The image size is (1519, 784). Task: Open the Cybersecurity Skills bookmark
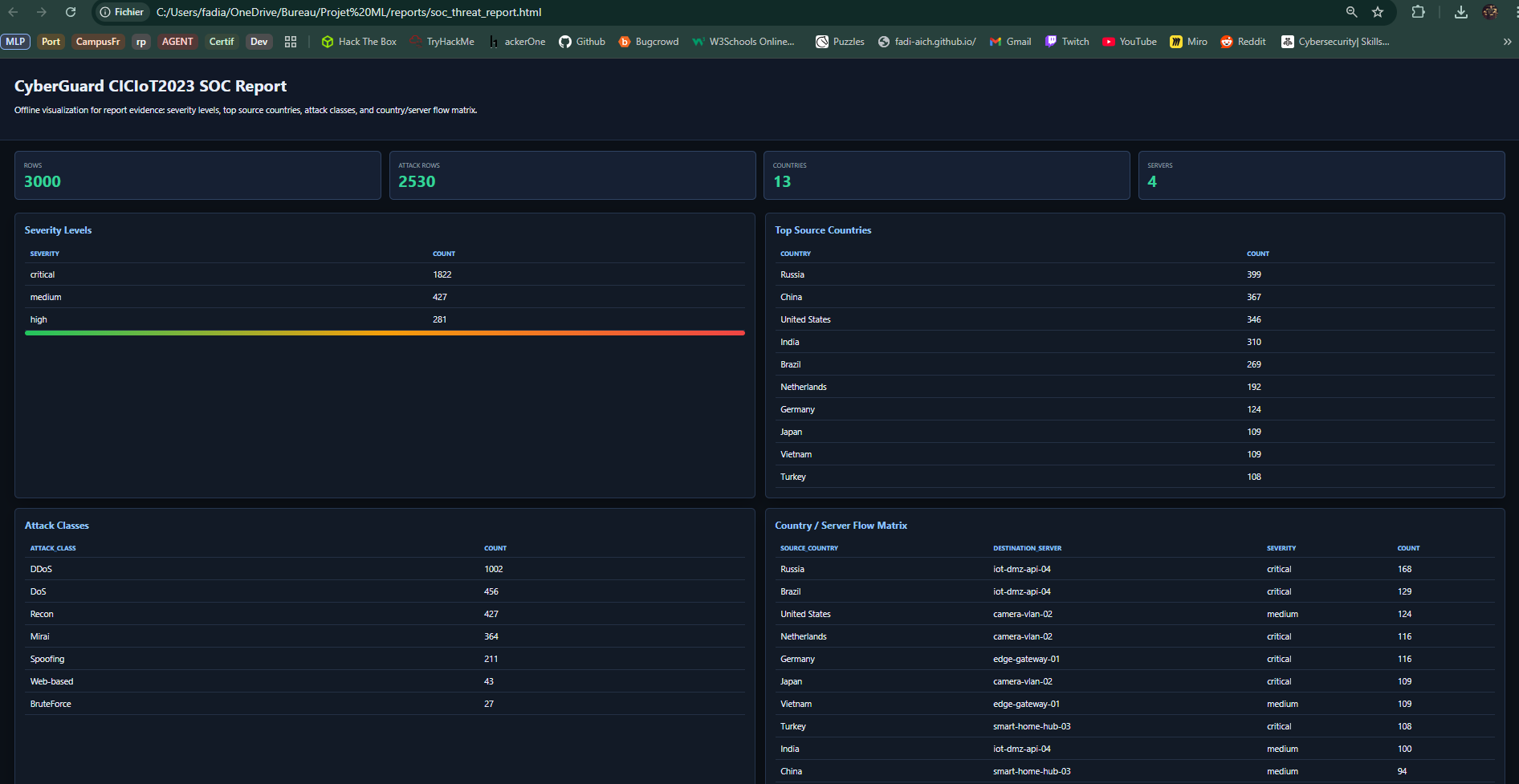1335,42
